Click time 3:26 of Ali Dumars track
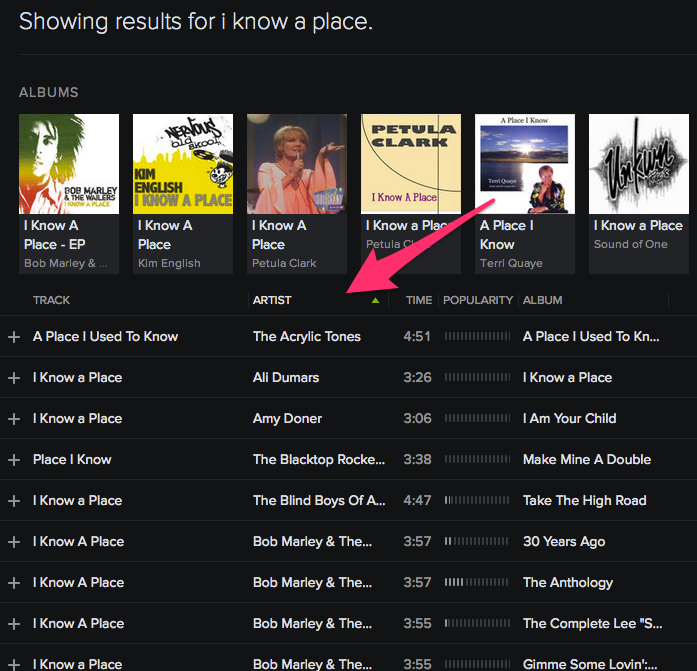The image size is (697, 671). pos(417,378)
